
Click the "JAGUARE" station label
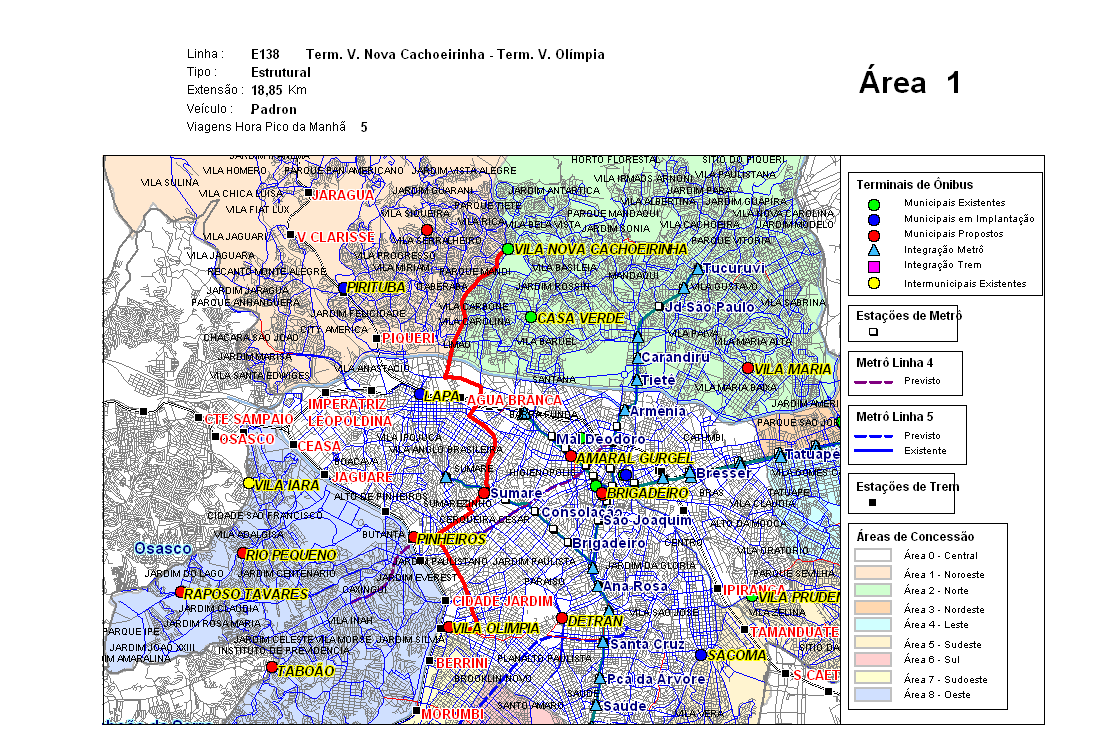click(x=362, y=477)
